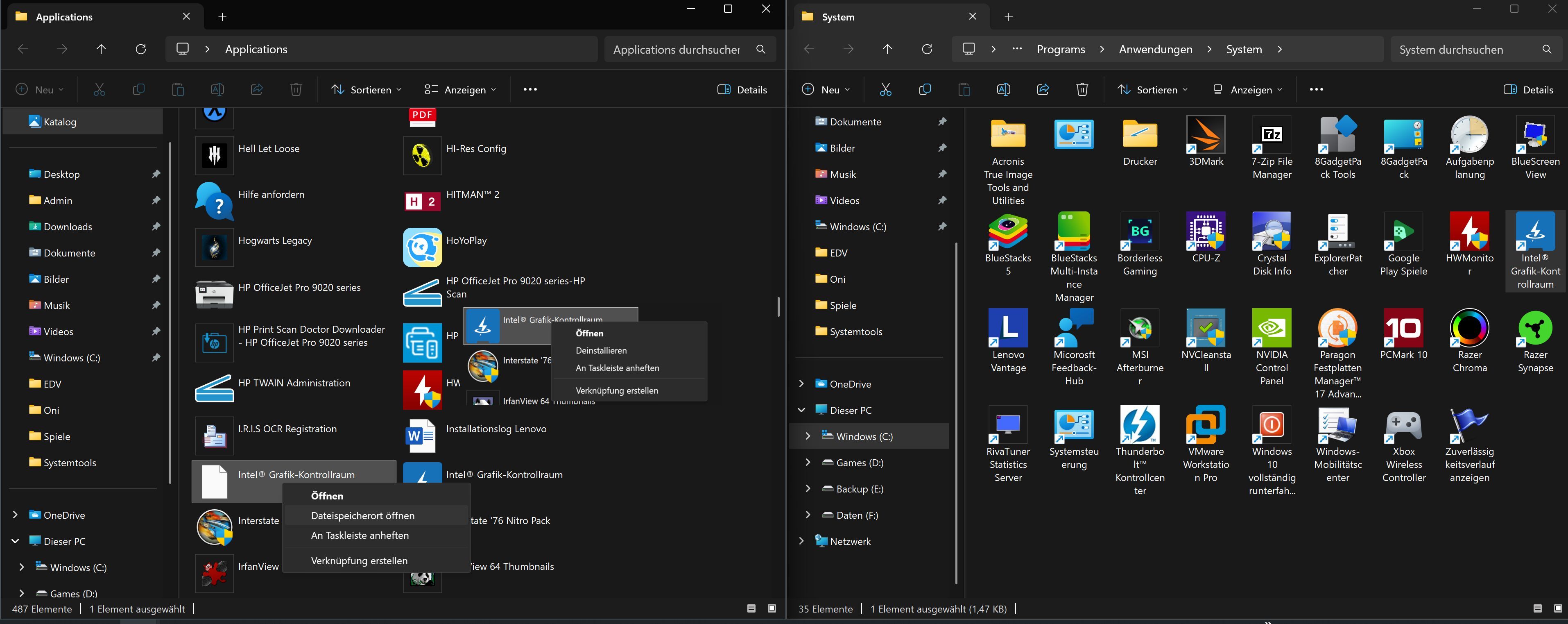The image size is (1568, 624).
Task: Unpin Downloads from quick access
Action: tap(156, 227)
